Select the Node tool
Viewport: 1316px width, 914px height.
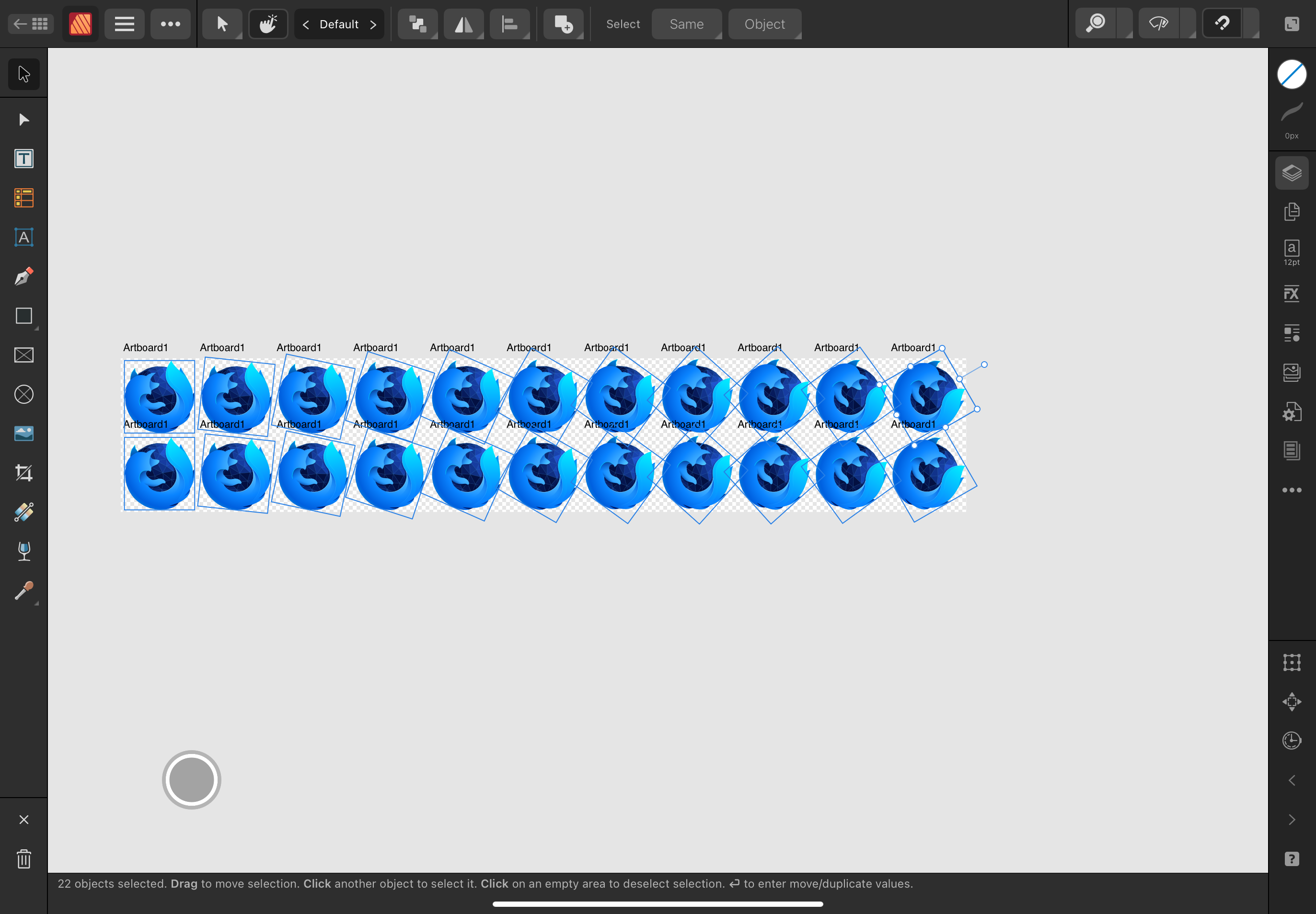pyautogui.click(x=24, y=119)
